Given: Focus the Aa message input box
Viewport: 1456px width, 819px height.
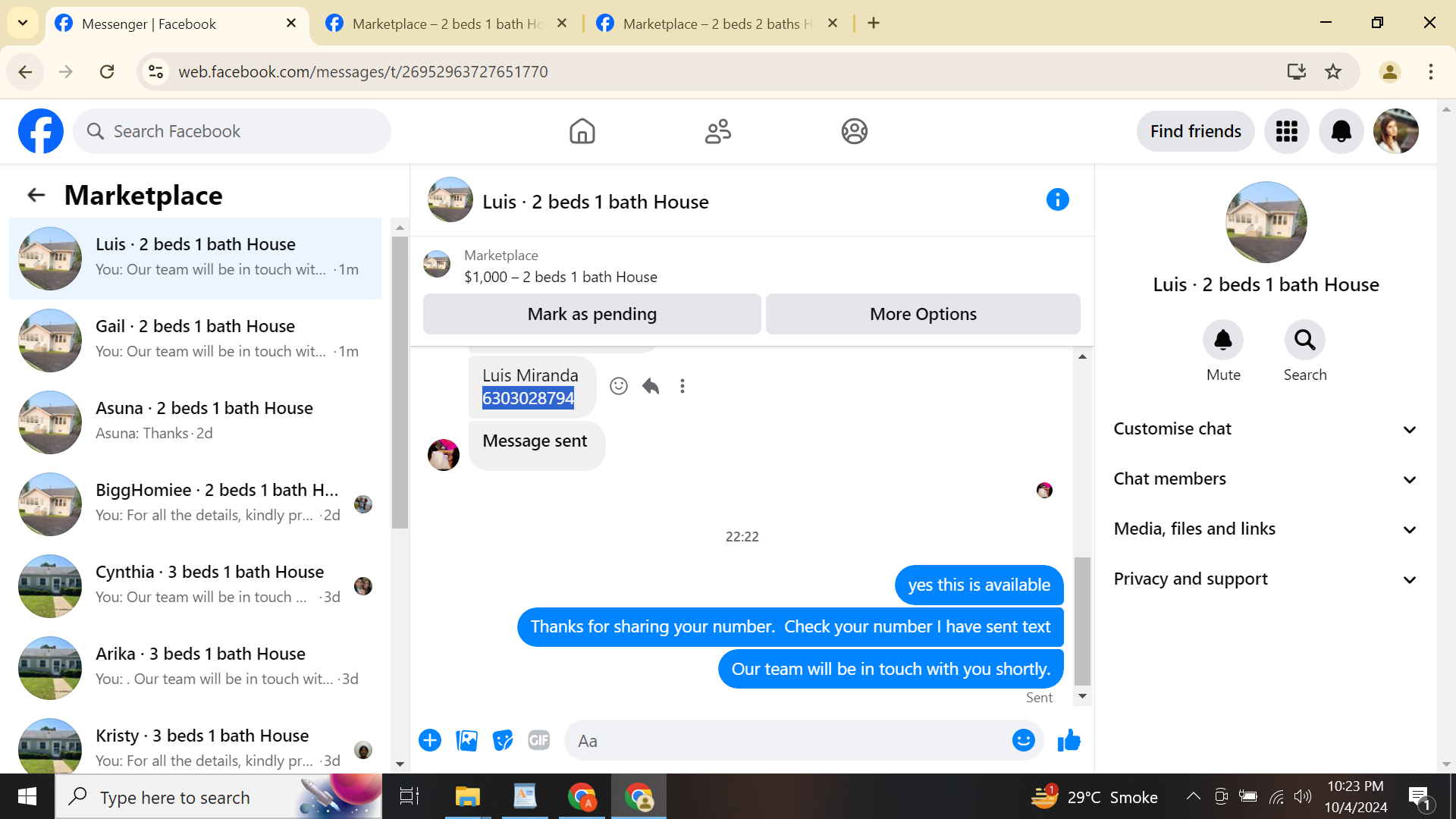Looking at the screenshot, I should point(789,741).
